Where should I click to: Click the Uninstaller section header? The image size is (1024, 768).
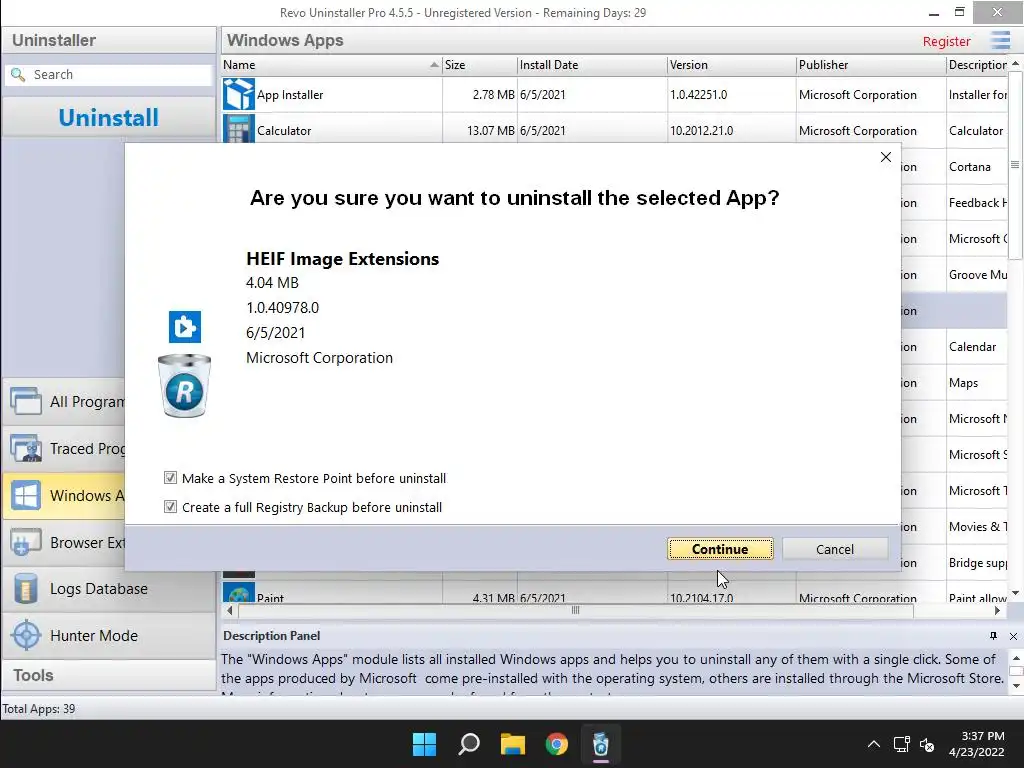[108, 40]
